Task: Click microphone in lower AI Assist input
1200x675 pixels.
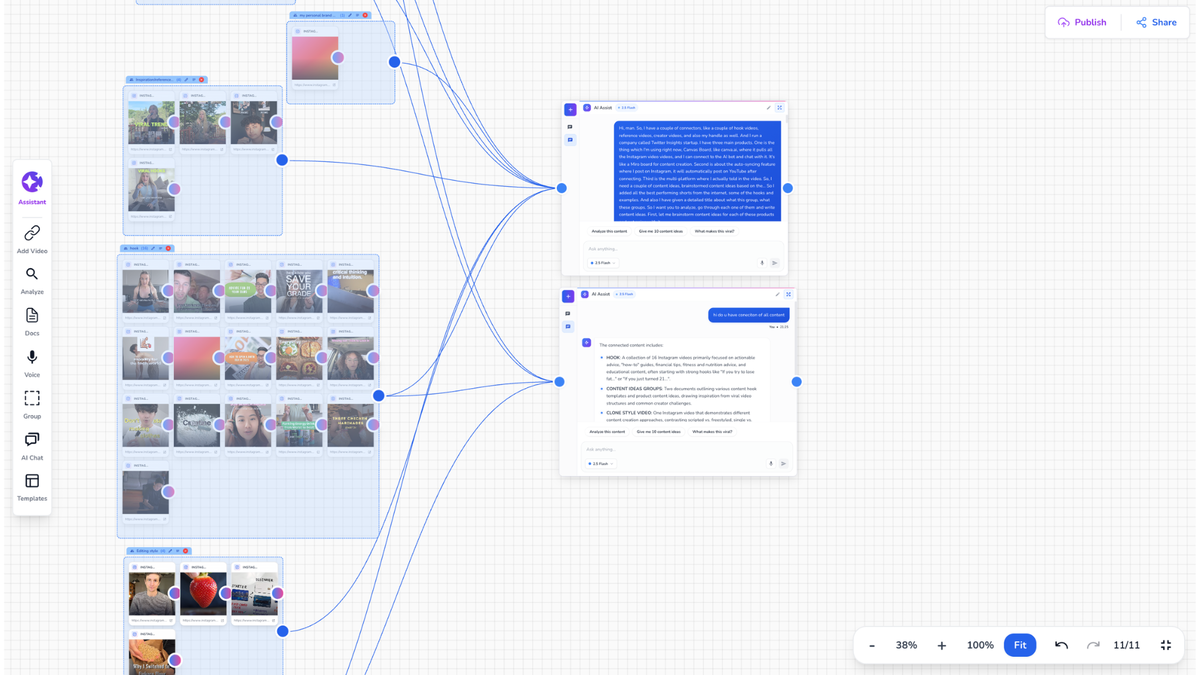Action: 771,464
